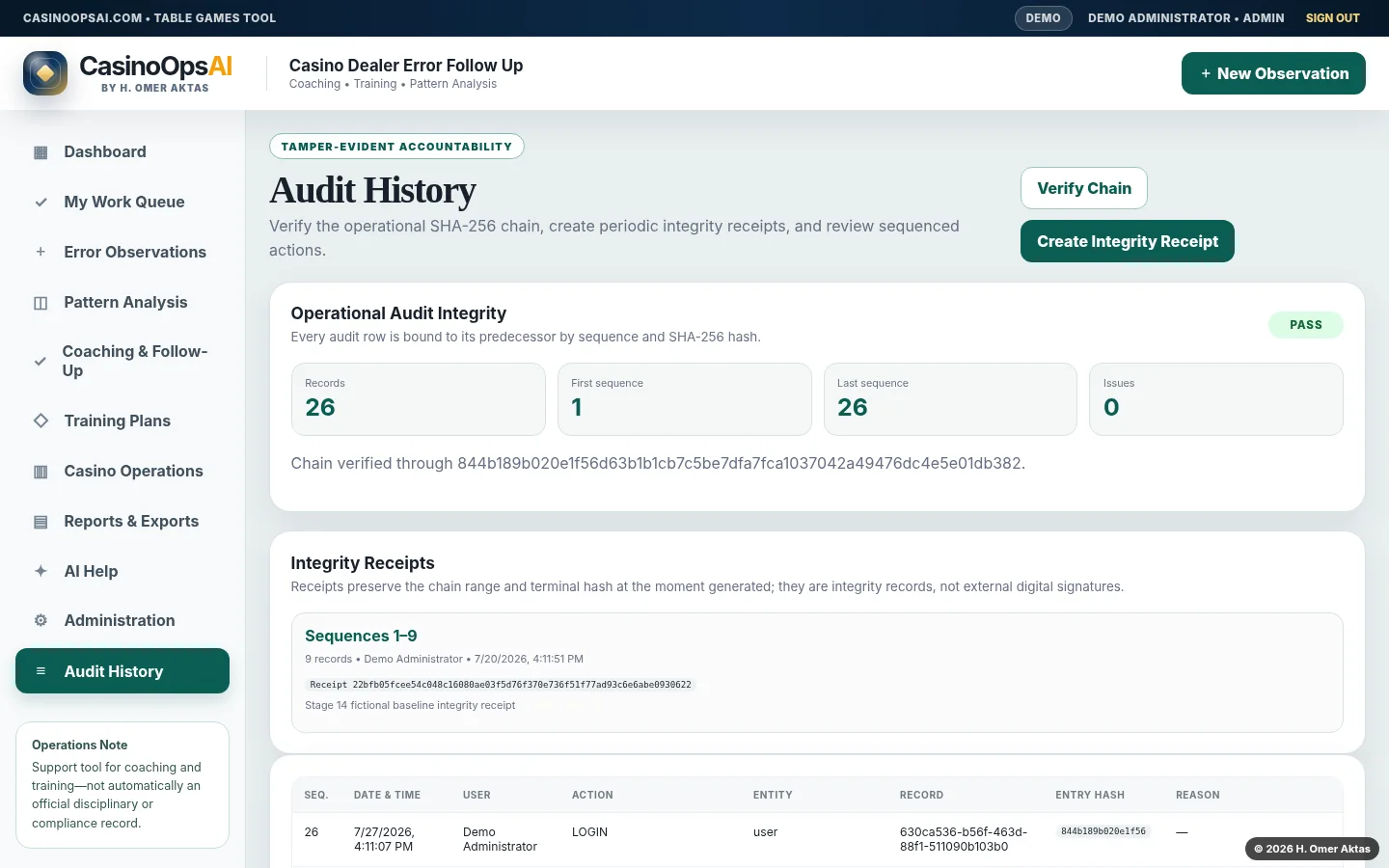Click the Training Plans diamond icon
Viewport: 1389px width, 868px height.
pyautogui.click(x=41, y=420)
